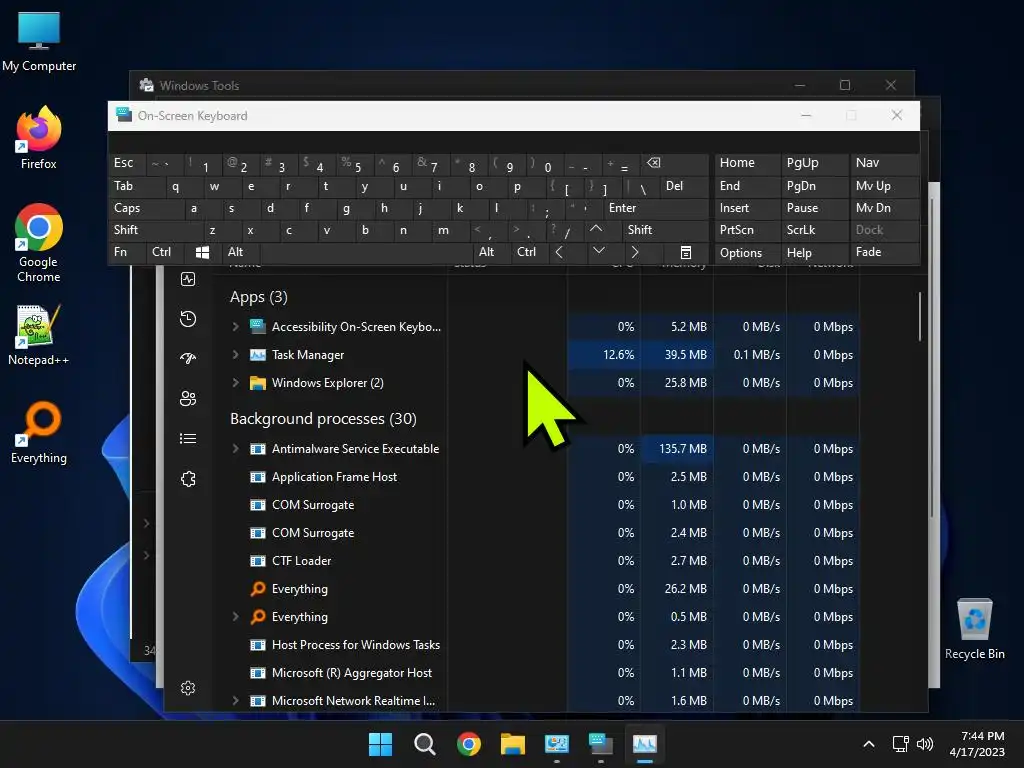Image resolution: width=1024 pixels, height=768 pixels.
Task: Open Task Manager settings gear icon
Action: click(x=188, y=688)
